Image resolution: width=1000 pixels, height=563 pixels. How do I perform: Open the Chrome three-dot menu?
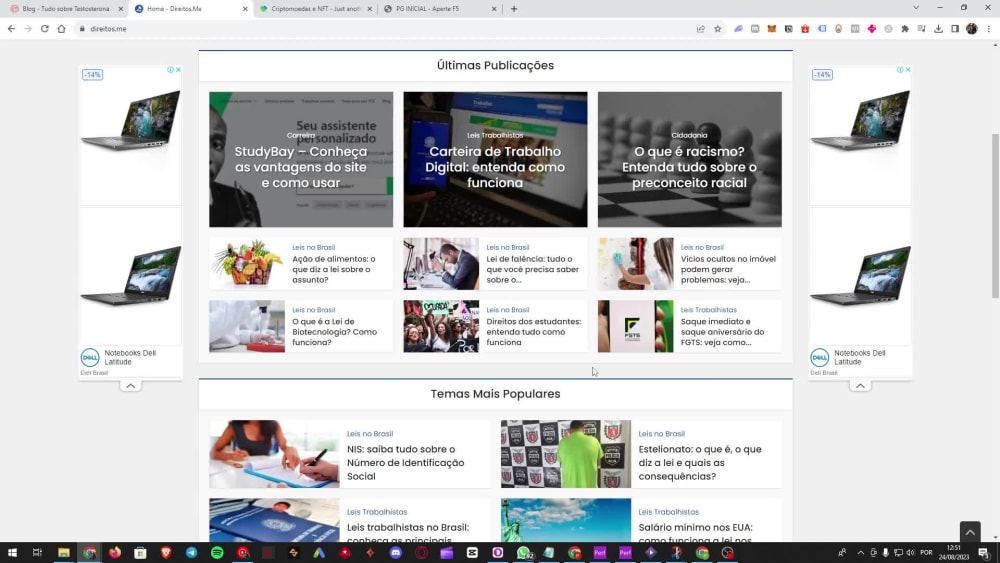pyautogui.click(x=989, y=29)
